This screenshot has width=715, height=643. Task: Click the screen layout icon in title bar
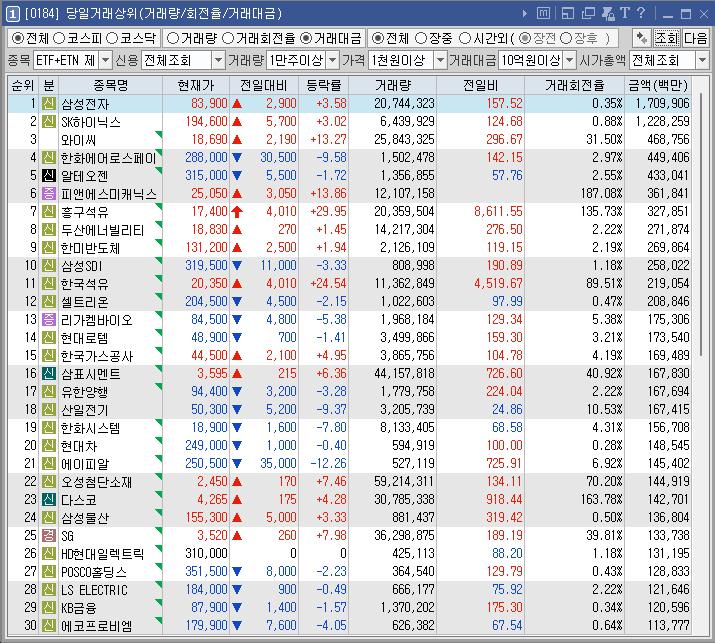pos(568,14)
